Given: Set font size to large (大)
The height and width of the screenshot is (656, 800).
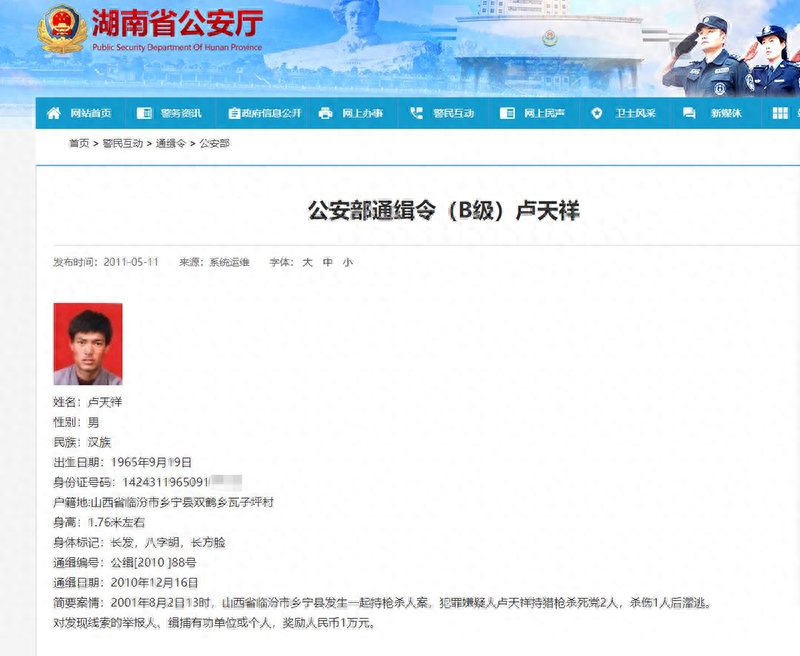Looking at the screenshot, I should (308, 262).
